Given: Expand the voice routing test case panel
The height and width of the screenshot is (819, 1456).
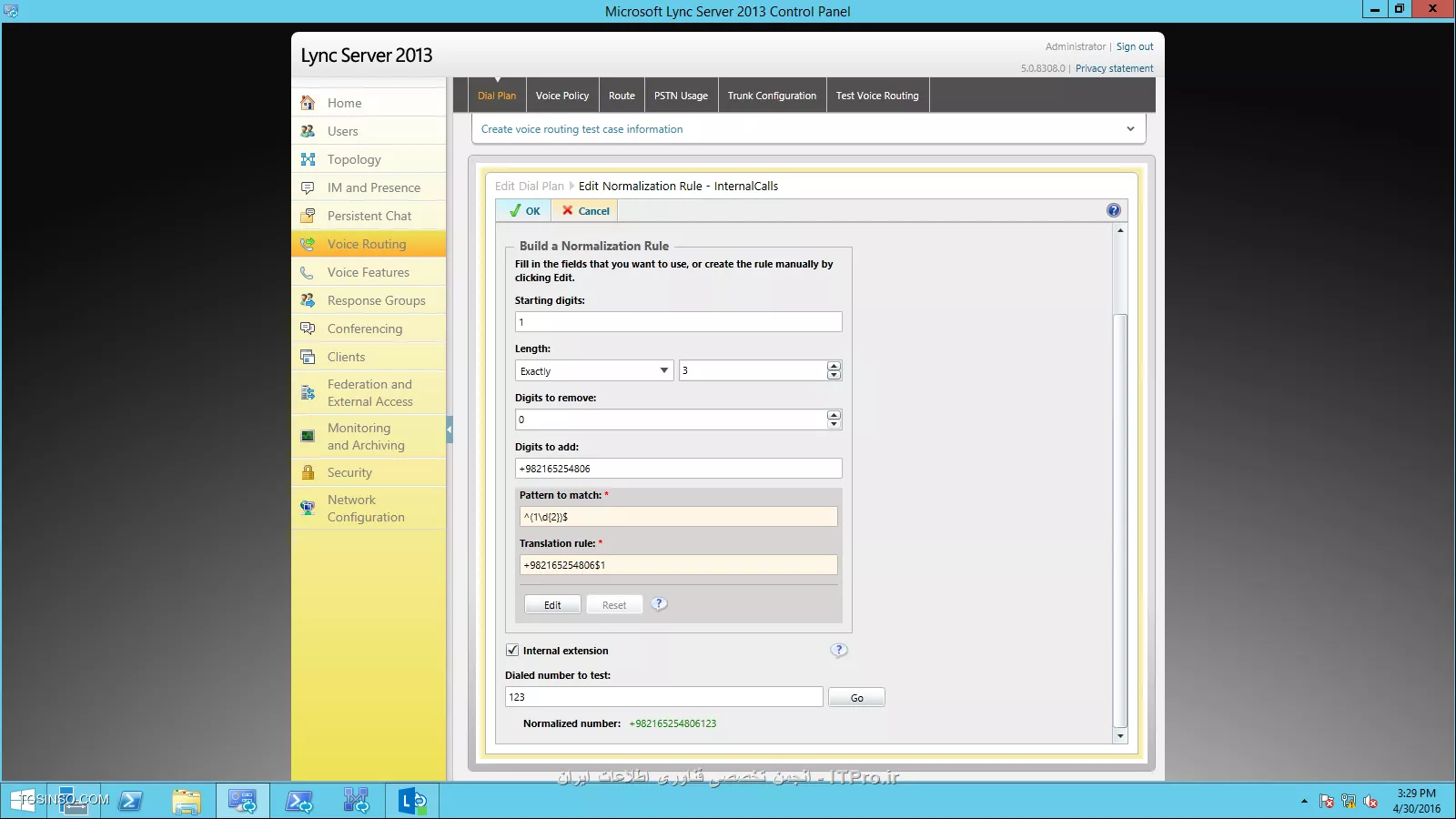Looking at the screenshot, I should click(x=1130, y=129).
